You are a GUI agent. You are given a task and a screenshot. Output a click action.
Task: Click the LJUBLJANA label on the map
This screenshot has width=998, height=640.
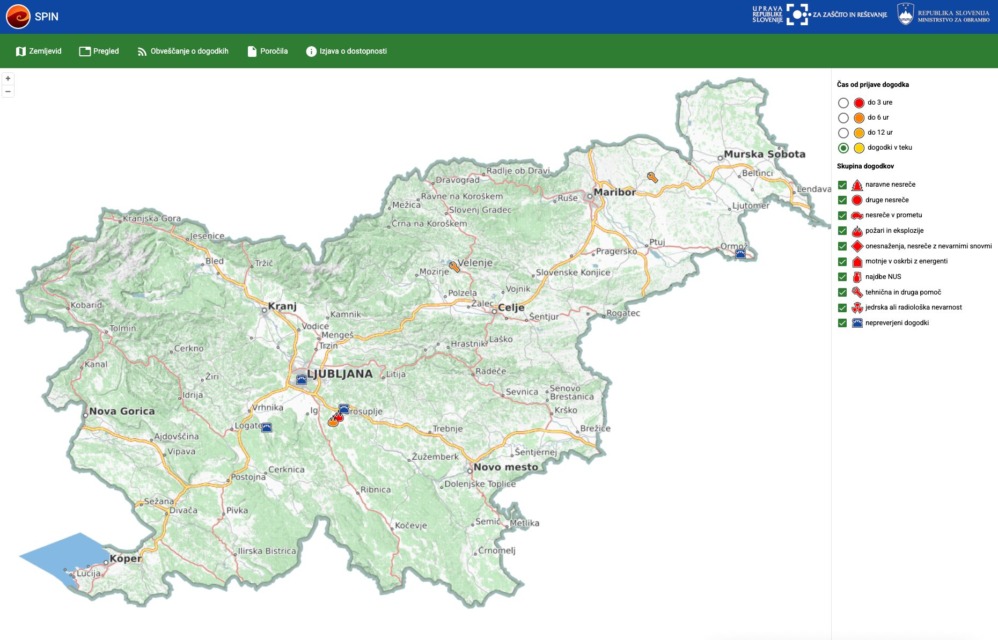click(x=340, y=374)
